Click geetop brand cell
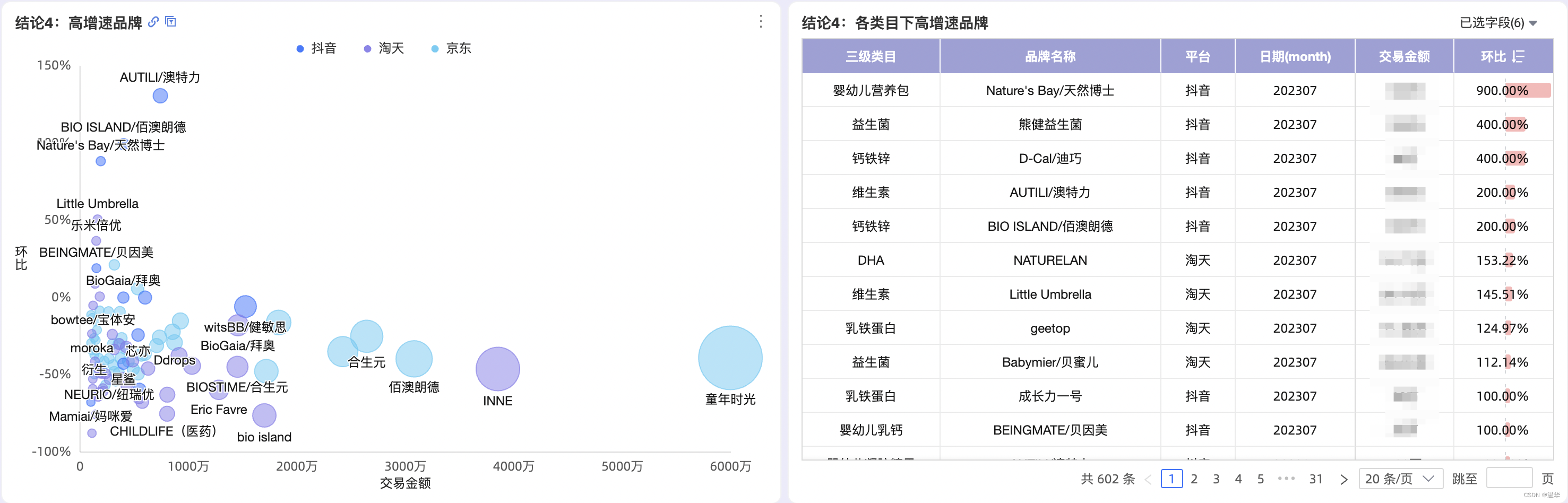This screenshot has width=1568, height=503. pos(1050,328)
